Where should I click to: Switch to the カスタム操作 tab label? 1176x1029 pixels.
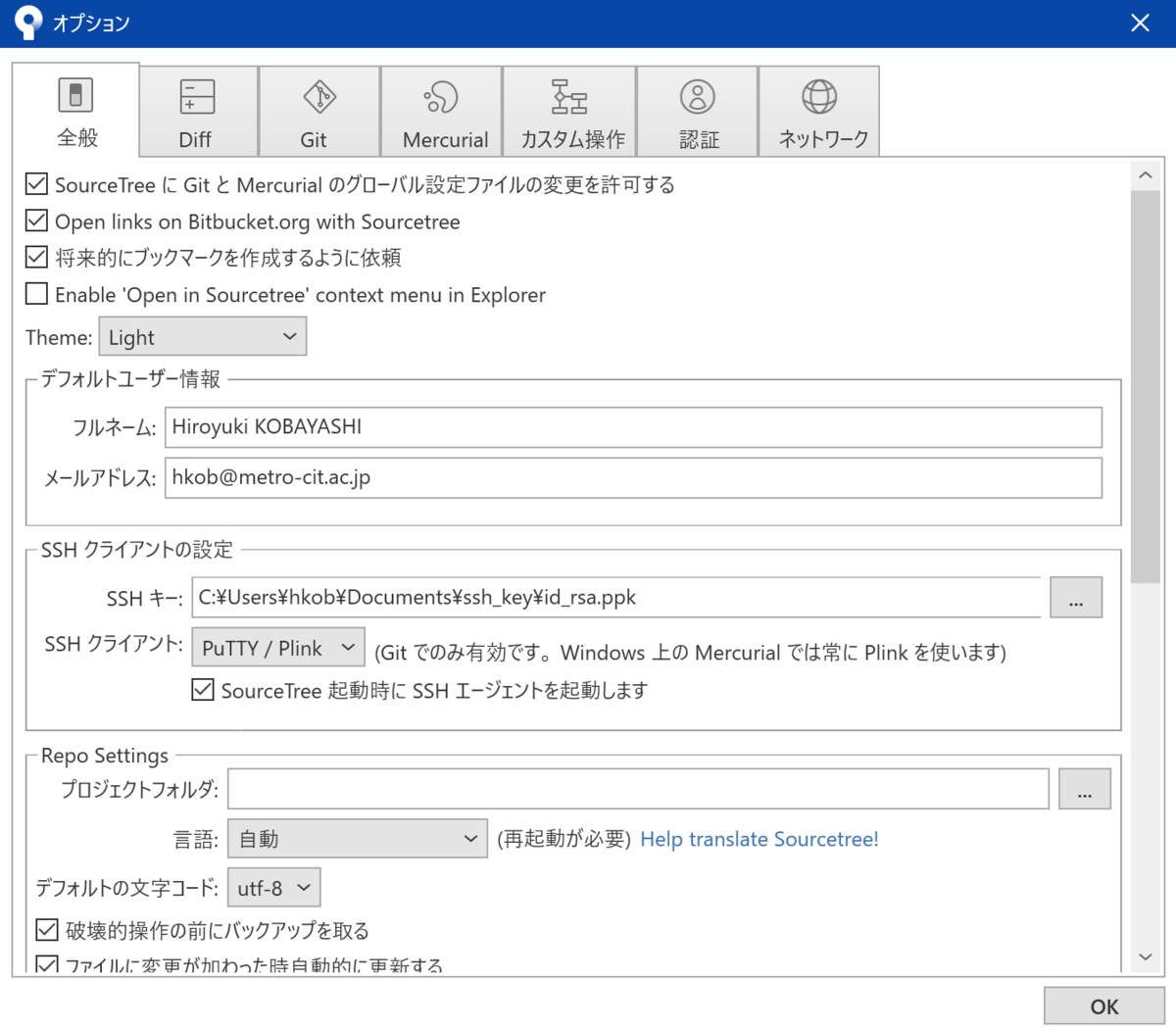pyautogui.click(x=572, y=140)
